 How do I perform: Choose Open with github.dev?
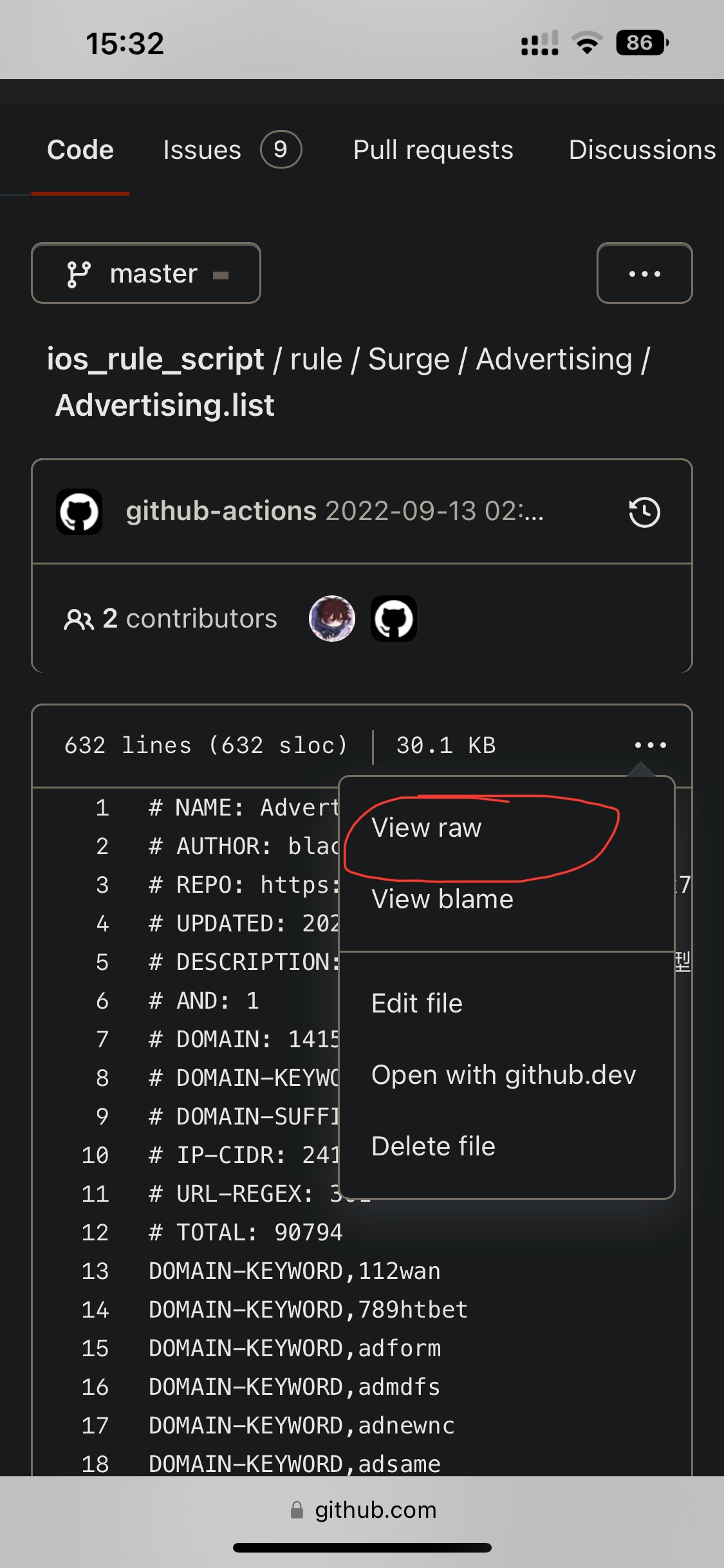pyautogui.click(x=504, y=1075)
